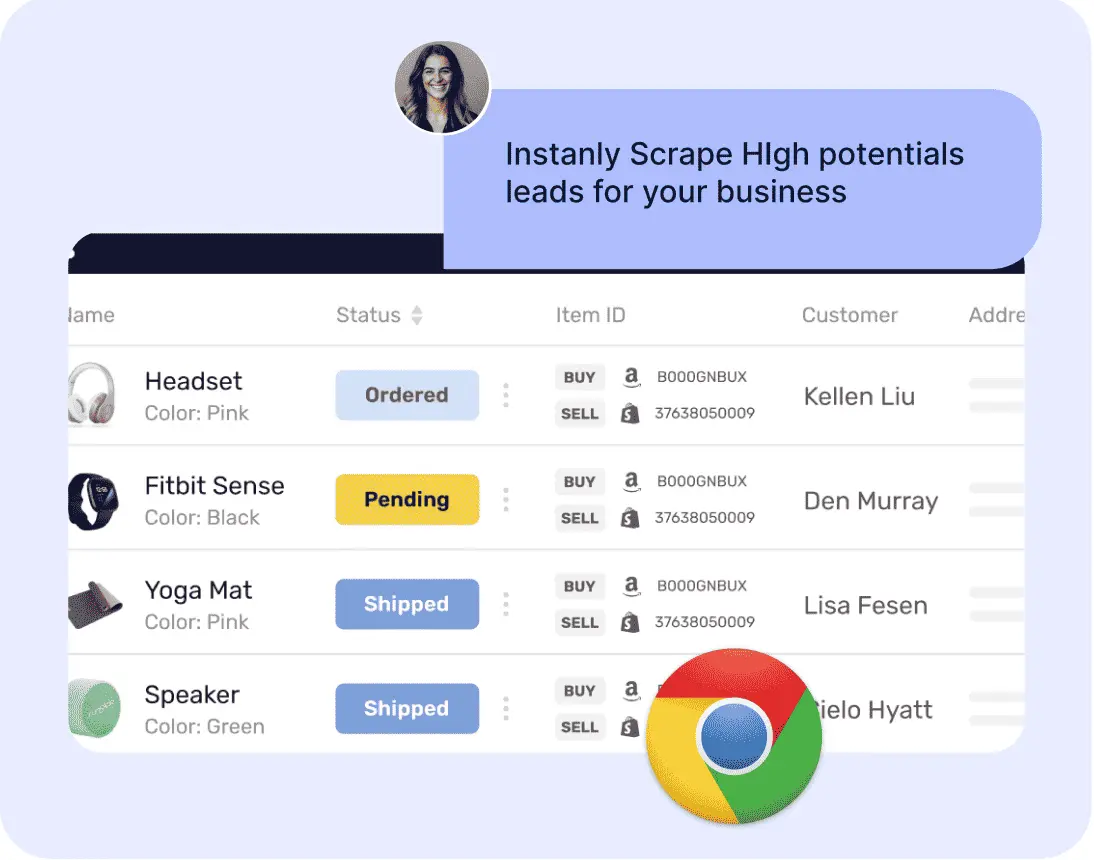
Task: Open the Speaker product thumbnail
Action: pyautogui.click(x=95, y=709)
